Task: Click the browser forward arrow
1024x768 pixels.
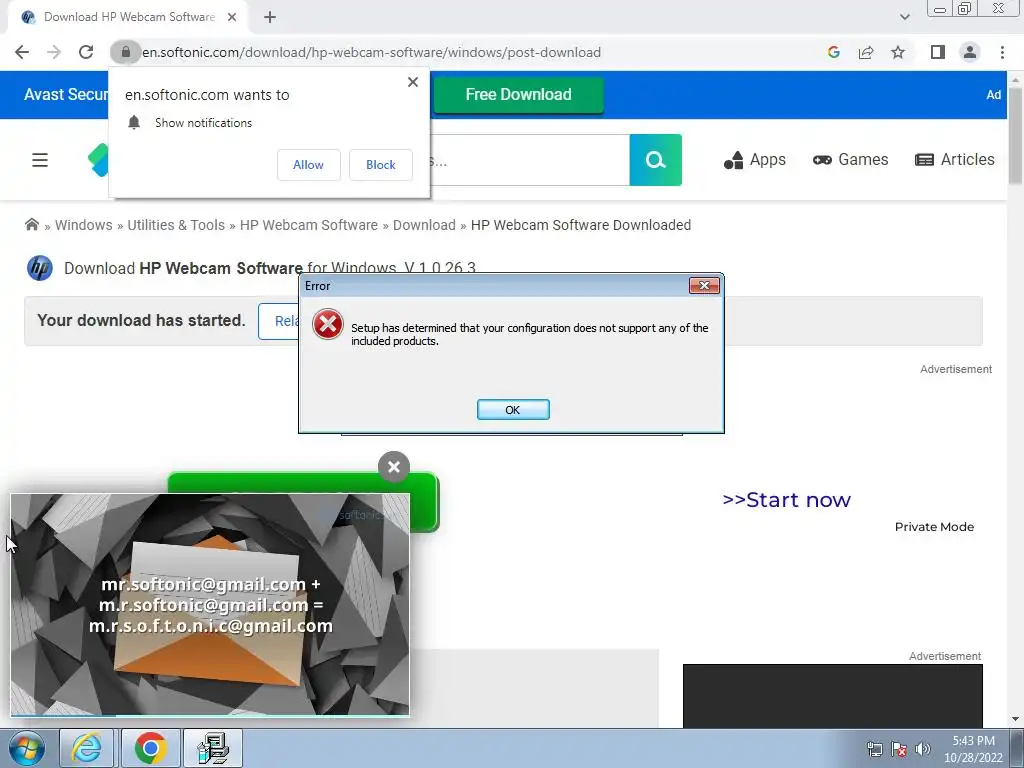Action: click(x=54, y=52)
